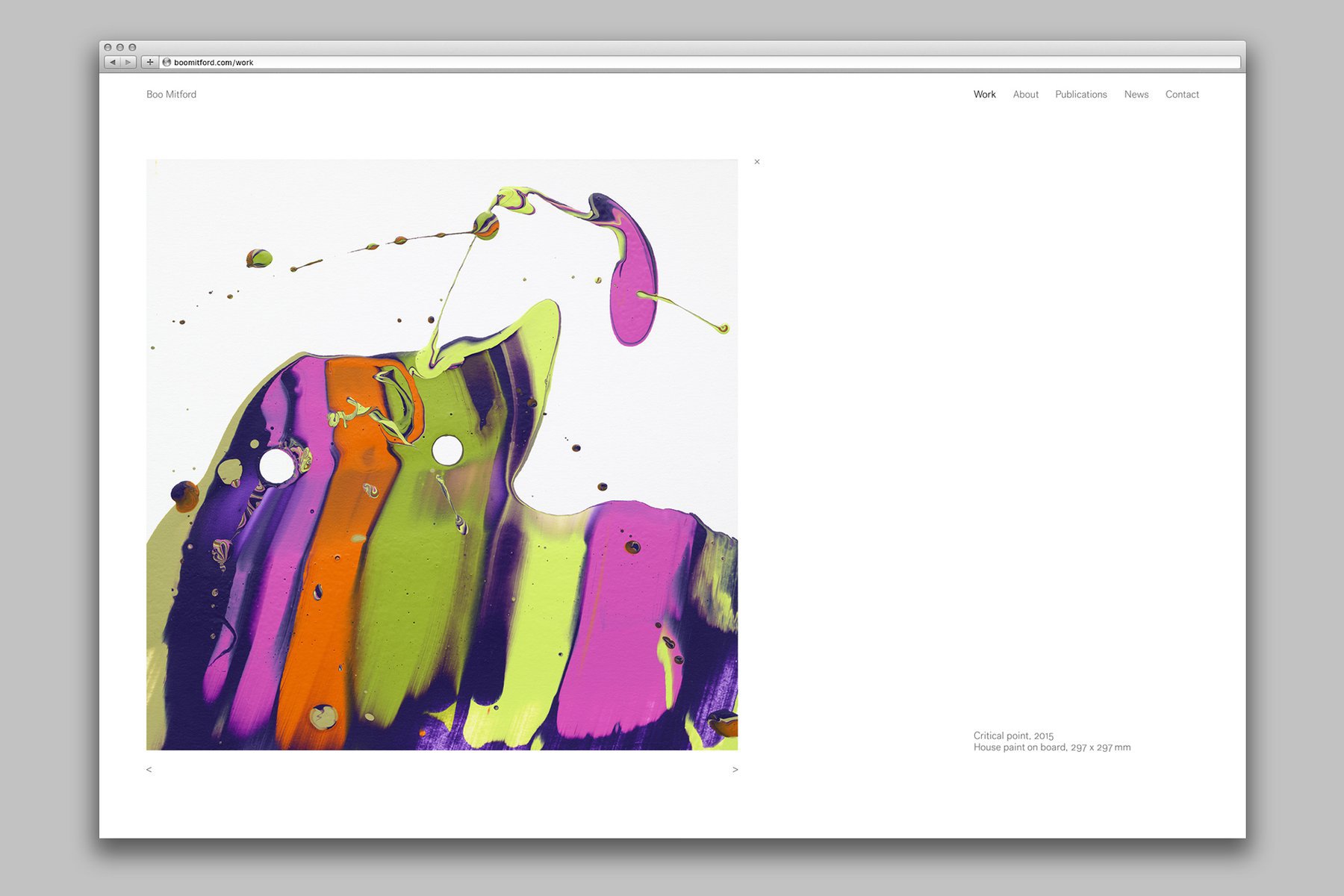Go to the Contact page

tap(1182, 95)
